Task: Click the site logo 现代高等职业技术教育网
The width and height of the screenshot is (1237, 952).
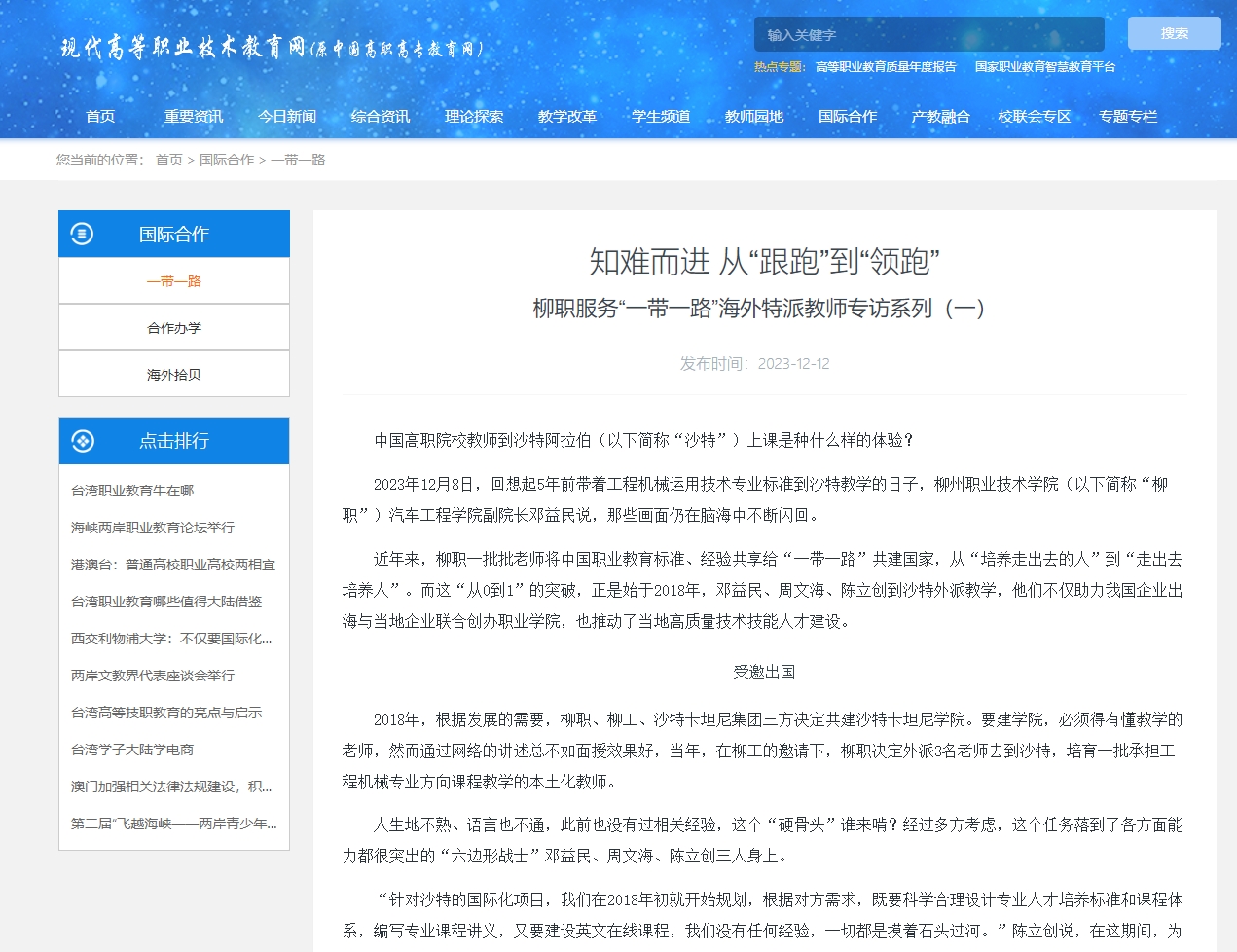Action: click(272, 48)
